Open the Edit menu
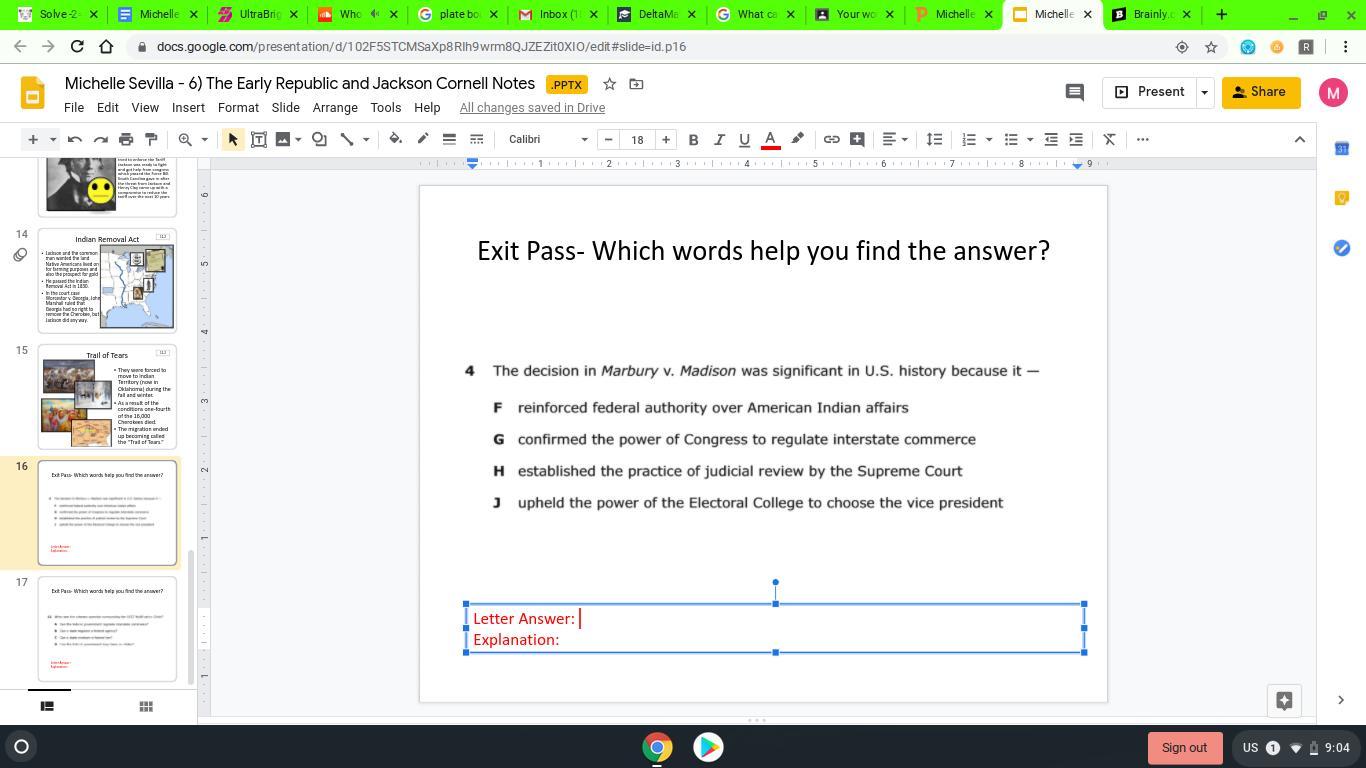 click(x=107, y=108)
